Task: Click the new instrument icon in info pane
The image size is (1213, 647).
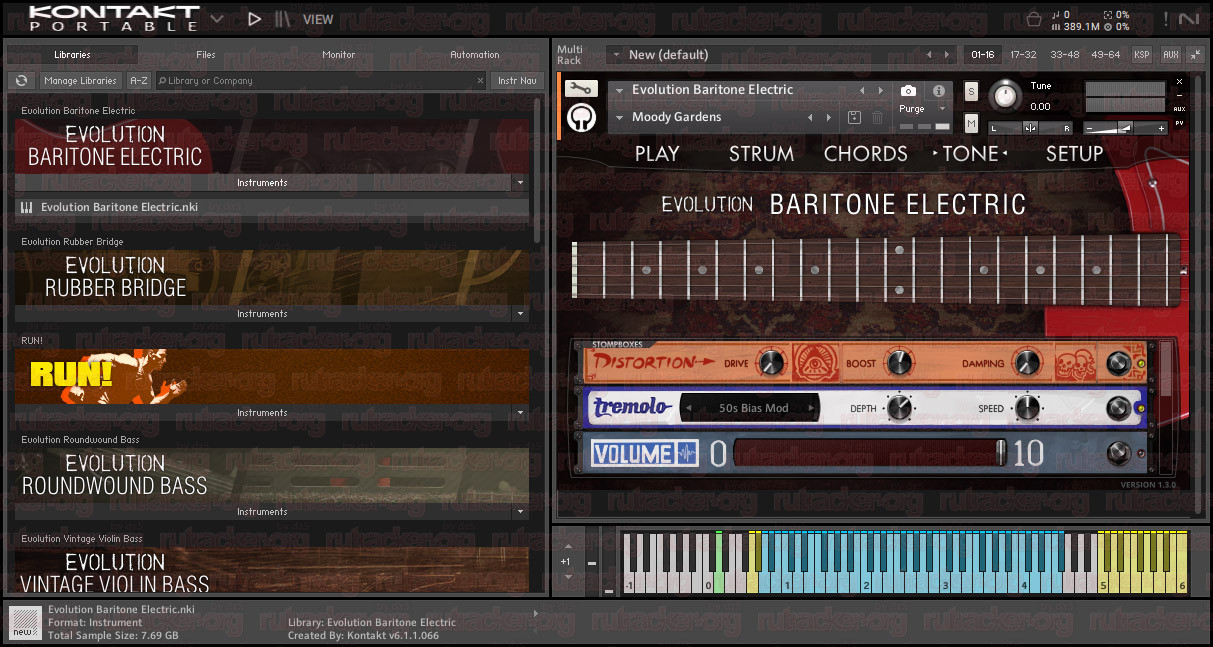Action: point(24,621)
